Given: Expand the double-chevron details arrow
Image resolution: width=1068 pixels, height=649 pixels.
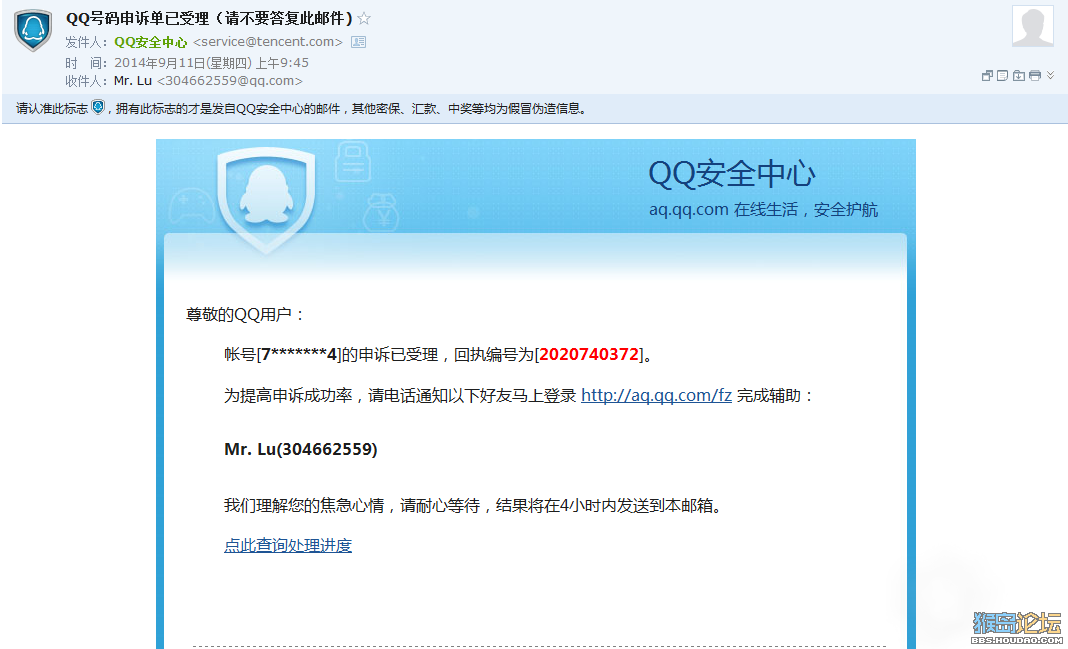Looking at the screenshot, I should pyautogui.click(x=1050, y=75).
